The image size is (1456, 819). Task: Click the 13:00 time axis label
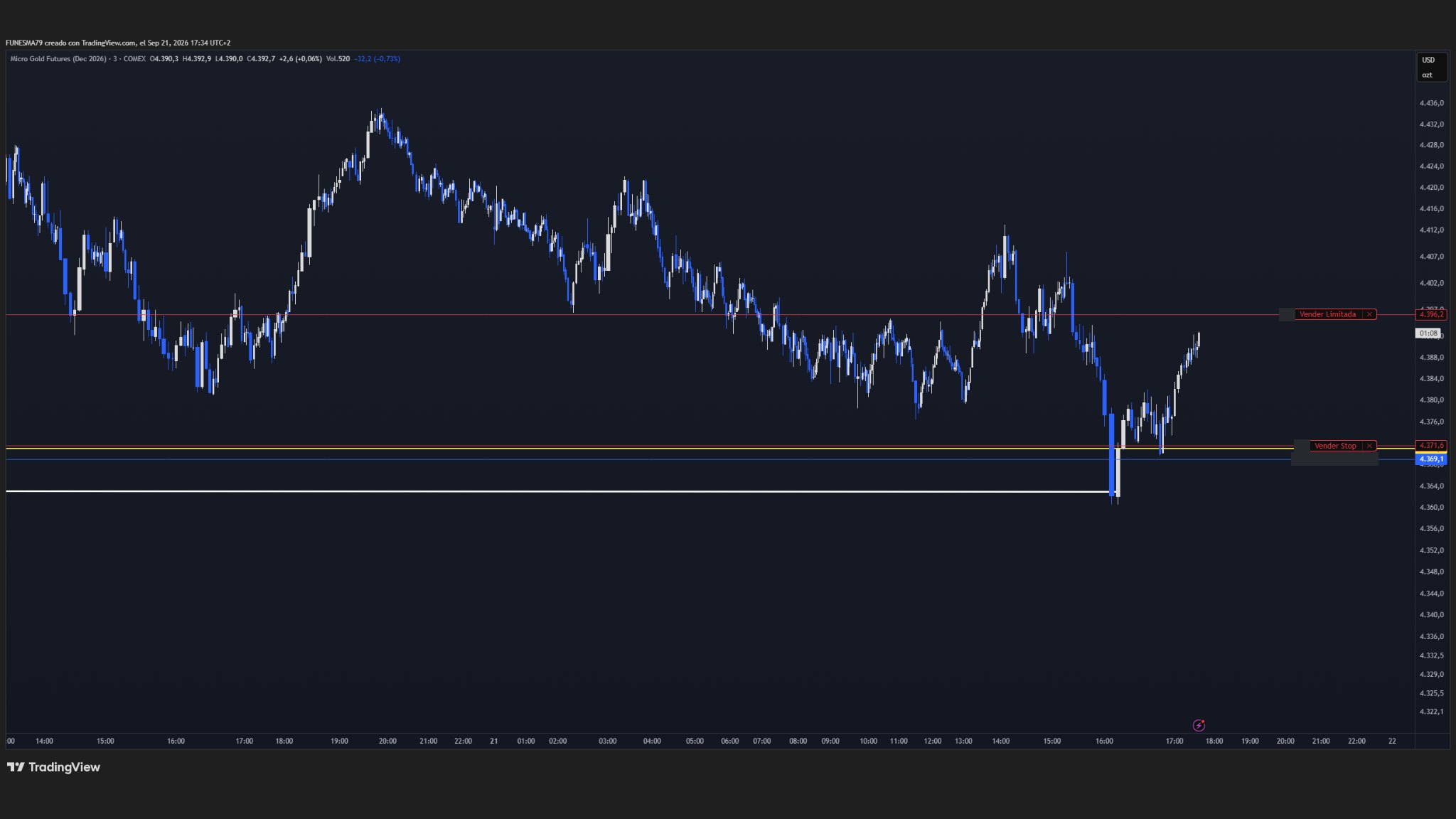963,741
